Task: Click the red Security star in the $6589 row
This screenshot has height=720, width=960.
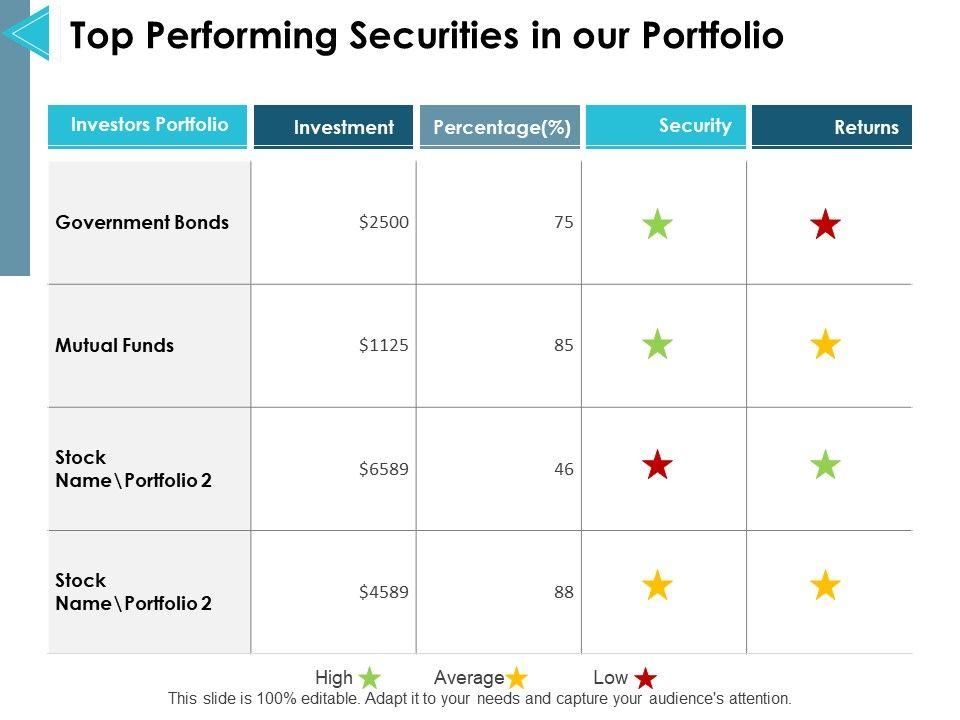Action: pyautogui.click(x=657, y=465)
